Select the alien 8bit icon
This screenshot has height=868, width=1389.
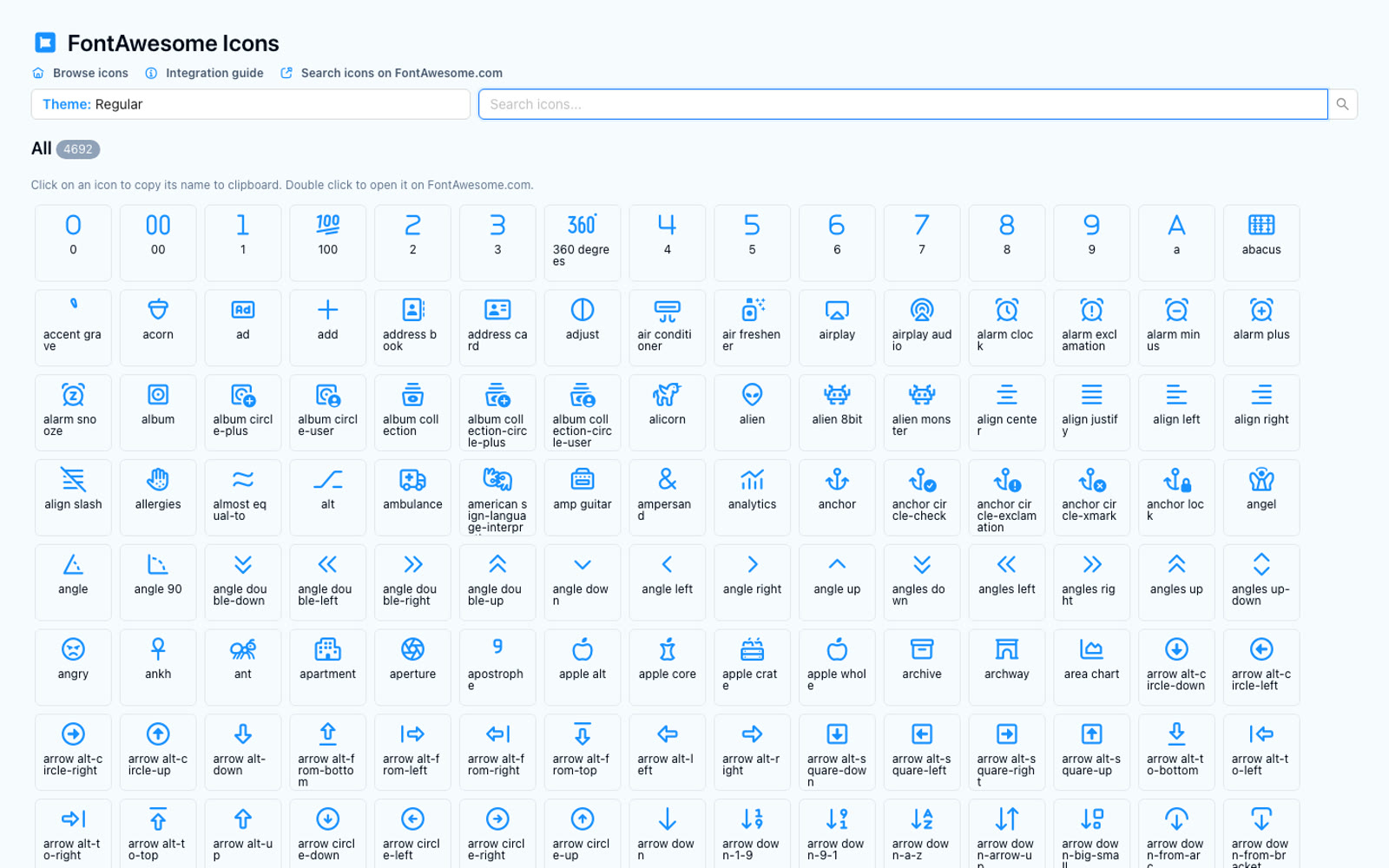837,412
